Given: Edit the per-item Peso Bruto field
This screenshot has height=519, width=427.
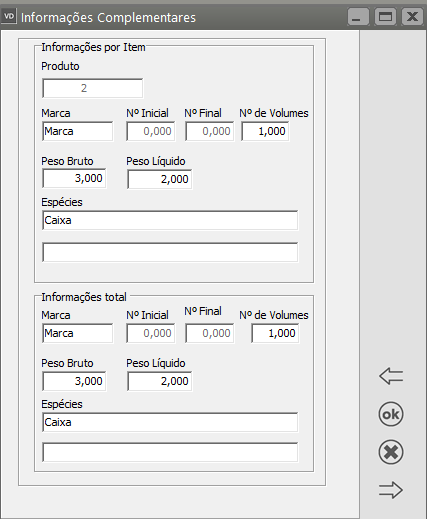Looking at the screenshot, I should click(x=74, y=178).
